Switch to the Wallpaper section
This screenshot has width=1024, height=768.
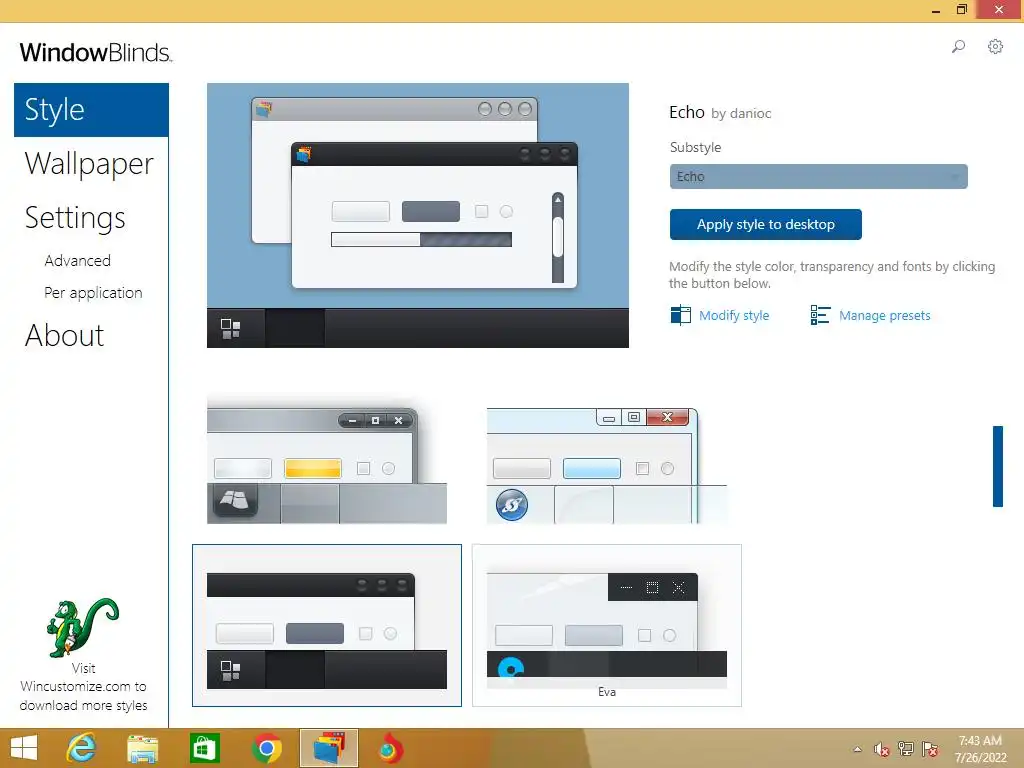pos(89,163)
